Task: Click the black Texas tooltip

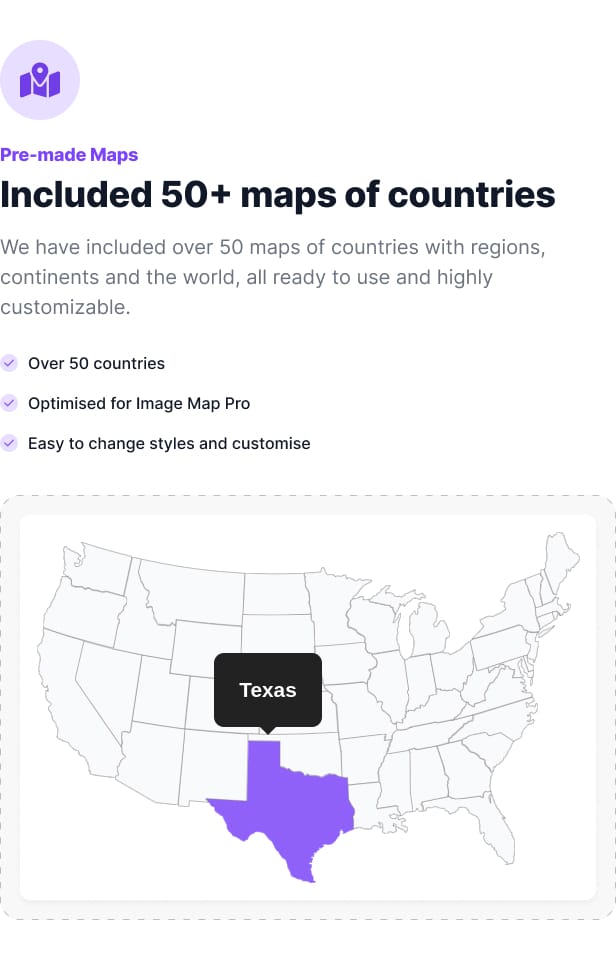Action: pyautogui.click(x=268, y=689)
